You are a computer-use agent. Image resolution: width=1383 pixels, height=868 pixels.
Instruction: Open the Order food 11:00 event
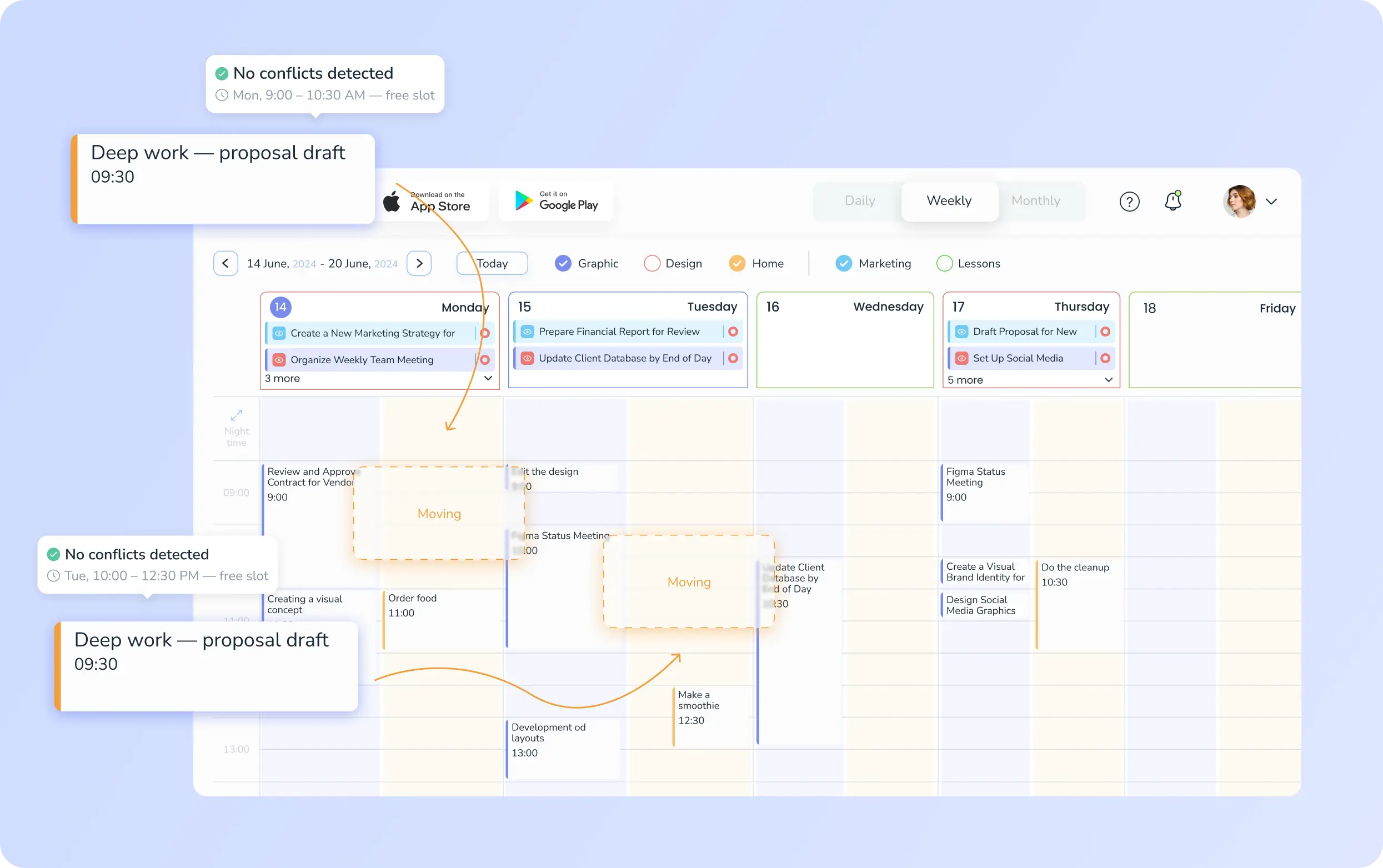[x=442, y=621]
